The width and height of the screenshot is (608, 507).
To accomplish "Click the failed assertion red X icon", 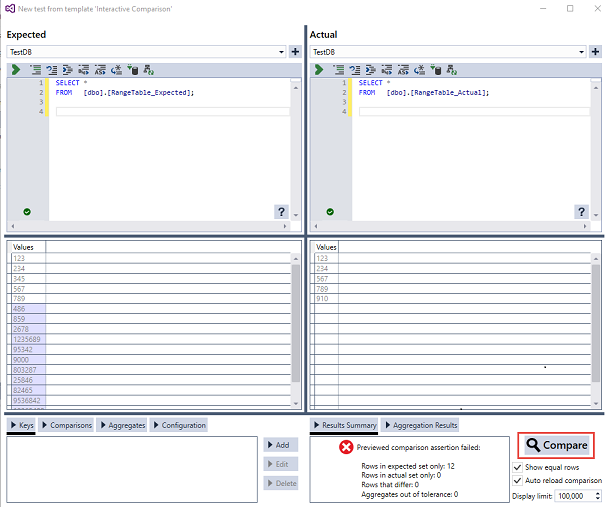I will point(346,447).
